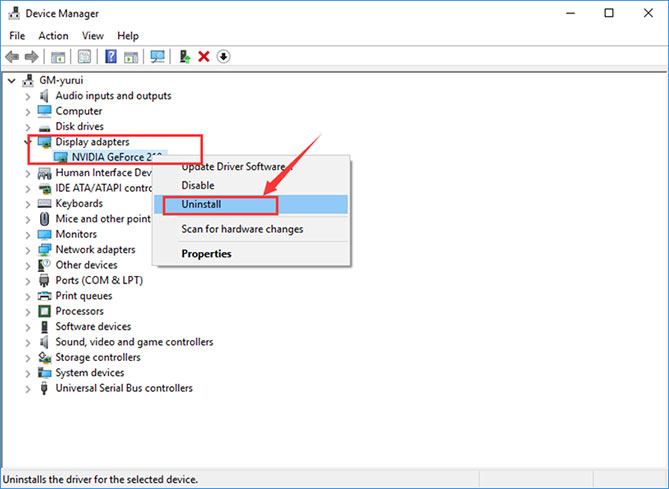This screenshot has height=489, width=669.
Task: Click the Properties sheet toolbar icon
Action: [85, 57]
